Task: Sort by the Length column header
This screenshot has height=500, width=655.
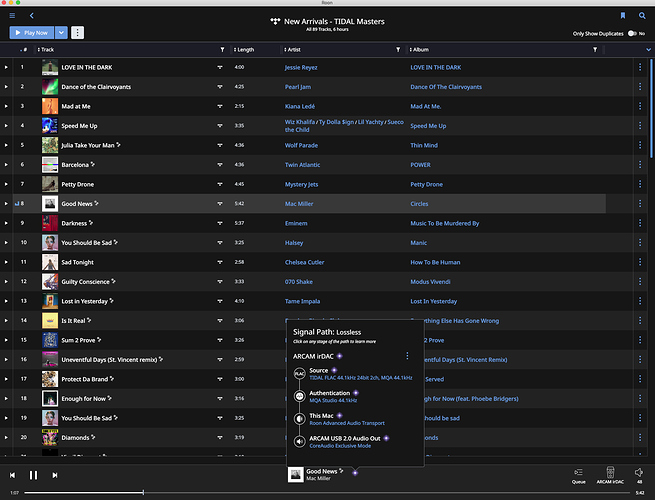Action: tap(244, 50)
